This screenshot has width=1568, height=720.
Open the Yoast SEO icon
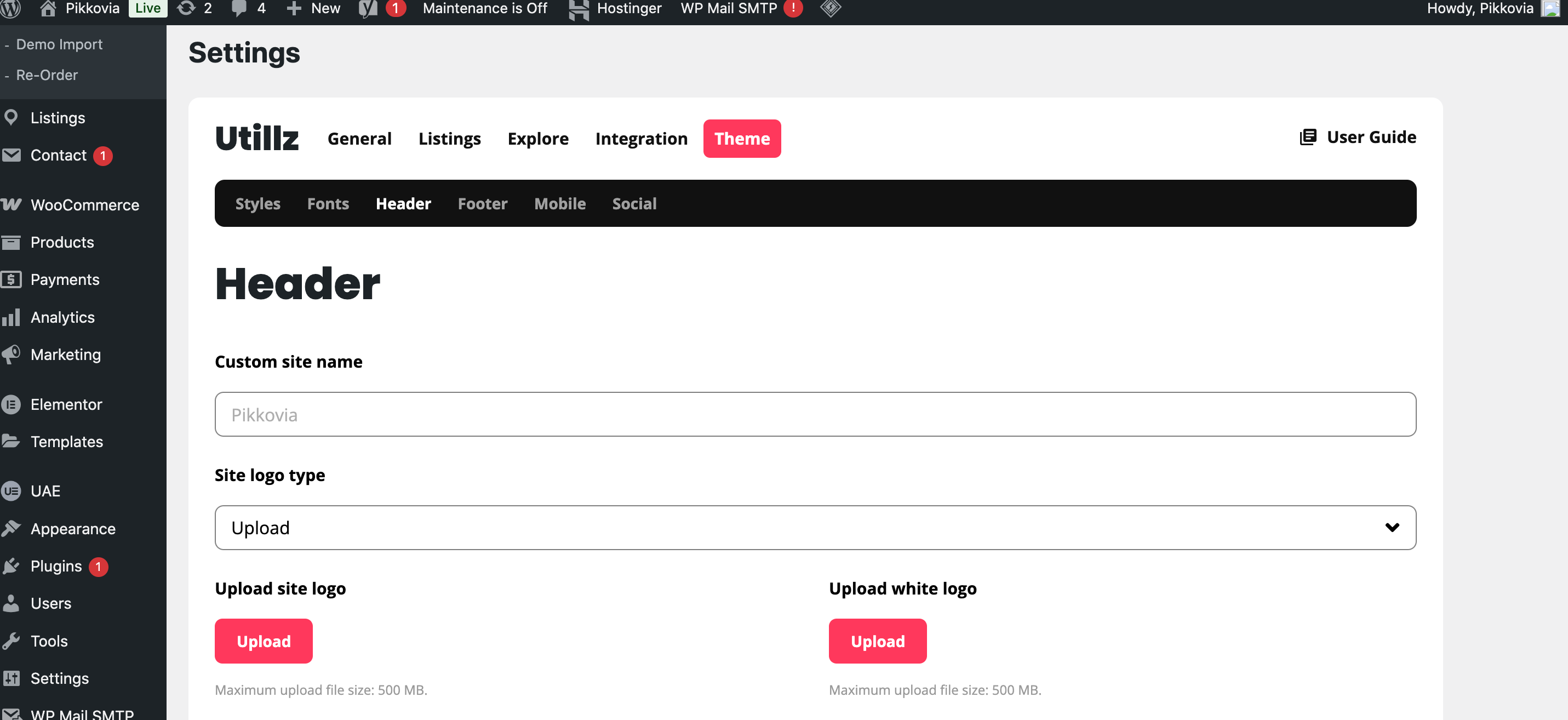click(368, 9)
